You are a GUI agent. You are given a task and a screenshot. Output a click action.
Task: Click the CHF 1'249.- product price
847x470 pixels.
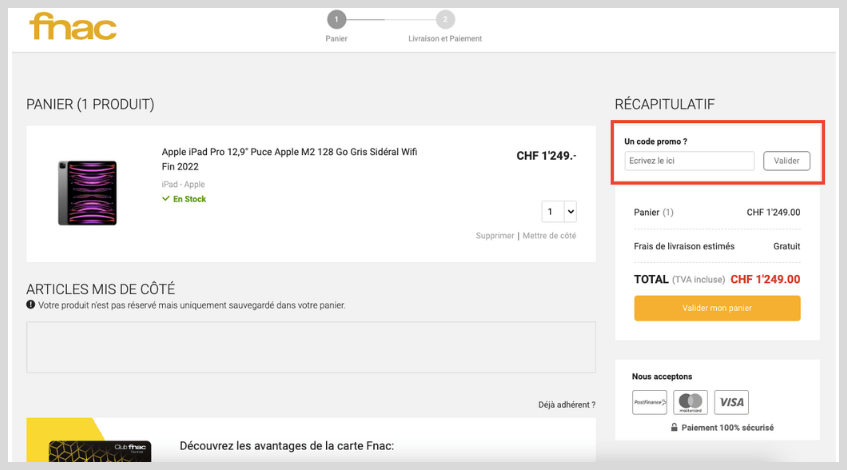pos(546,156)
